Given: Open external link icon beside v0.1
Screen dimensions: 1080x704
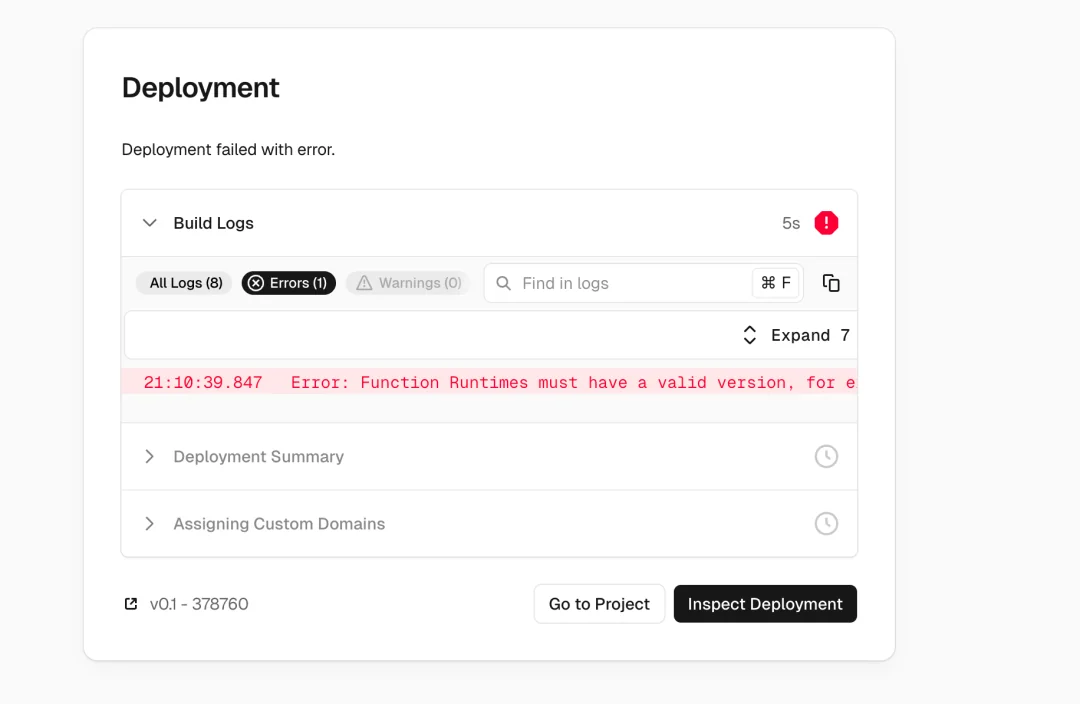Looking at the screenshot, I should coord(131,604).
